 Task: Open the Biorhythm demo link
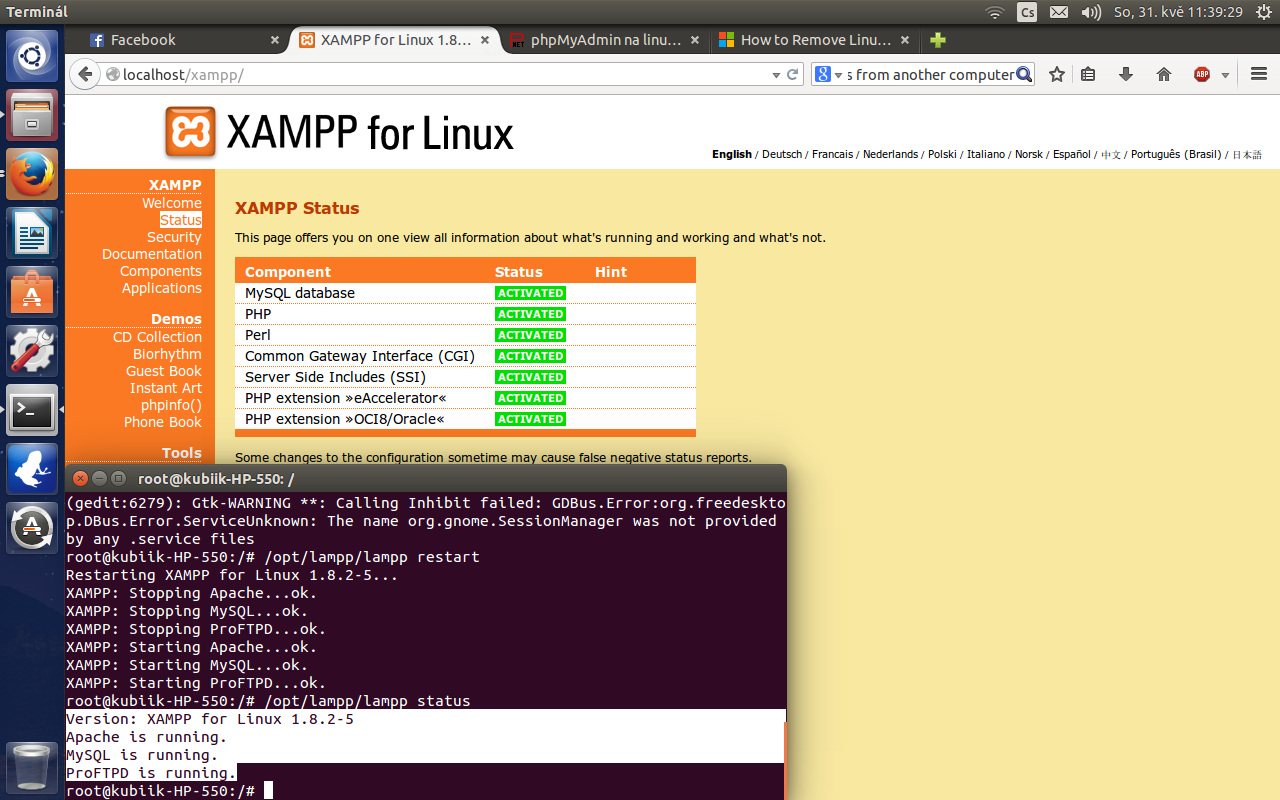coord(167,354)
